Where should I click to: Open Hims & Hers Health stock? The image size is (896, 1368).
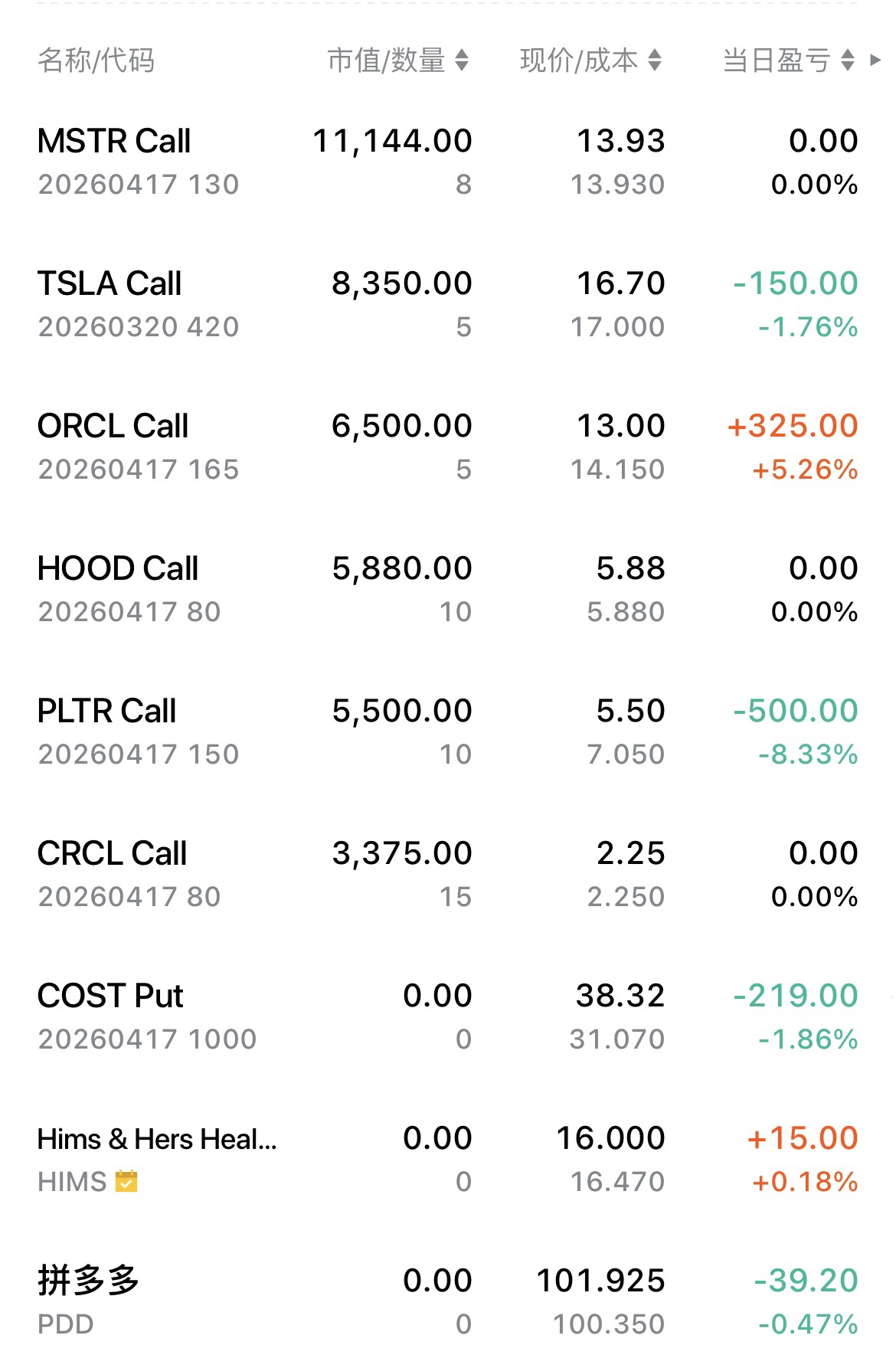click(x=157, y=1139)
